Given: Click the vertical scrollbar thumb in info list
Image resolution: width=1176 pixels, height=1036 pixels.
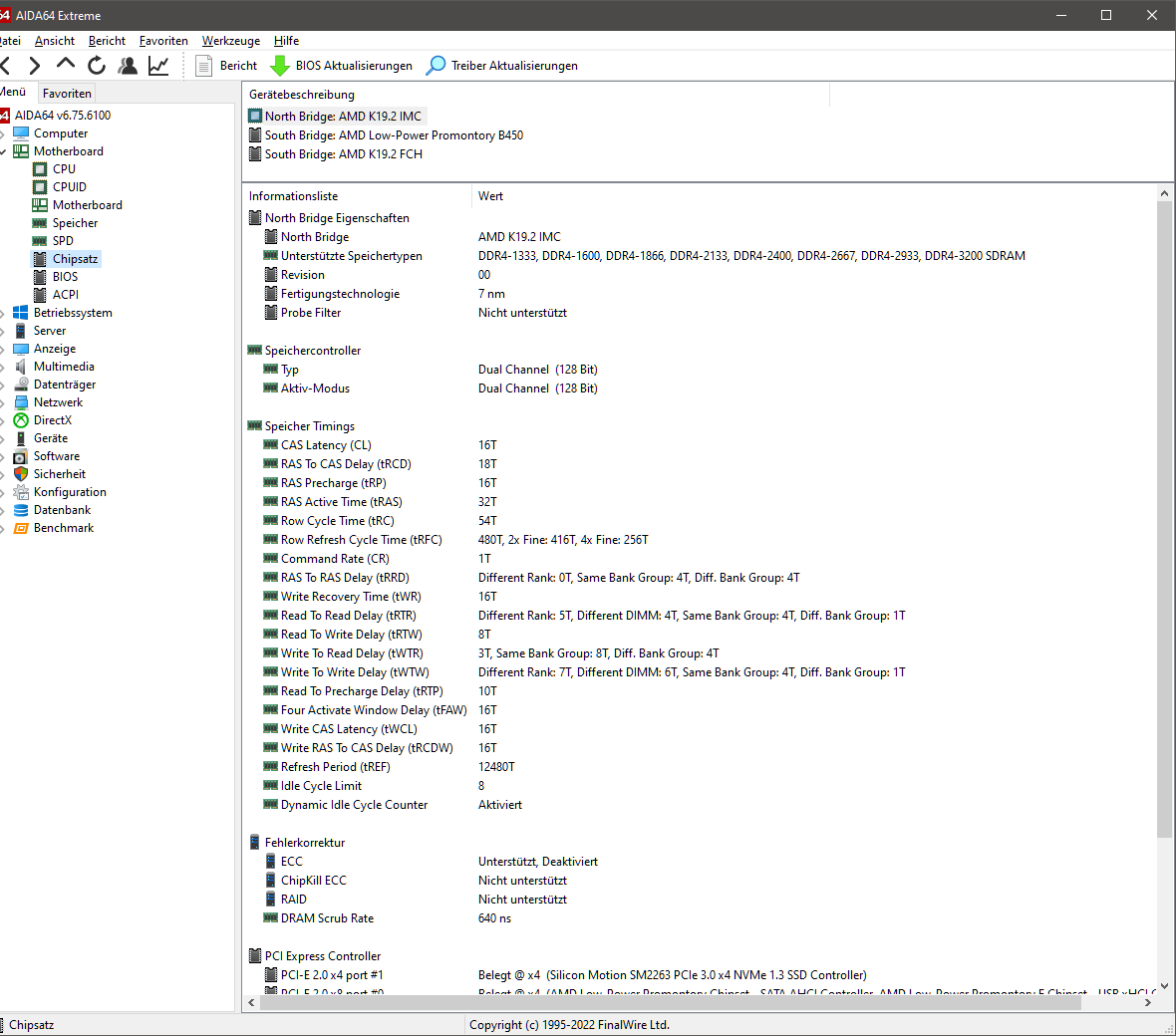Looking at the screenshot, I should point(1164,518).
